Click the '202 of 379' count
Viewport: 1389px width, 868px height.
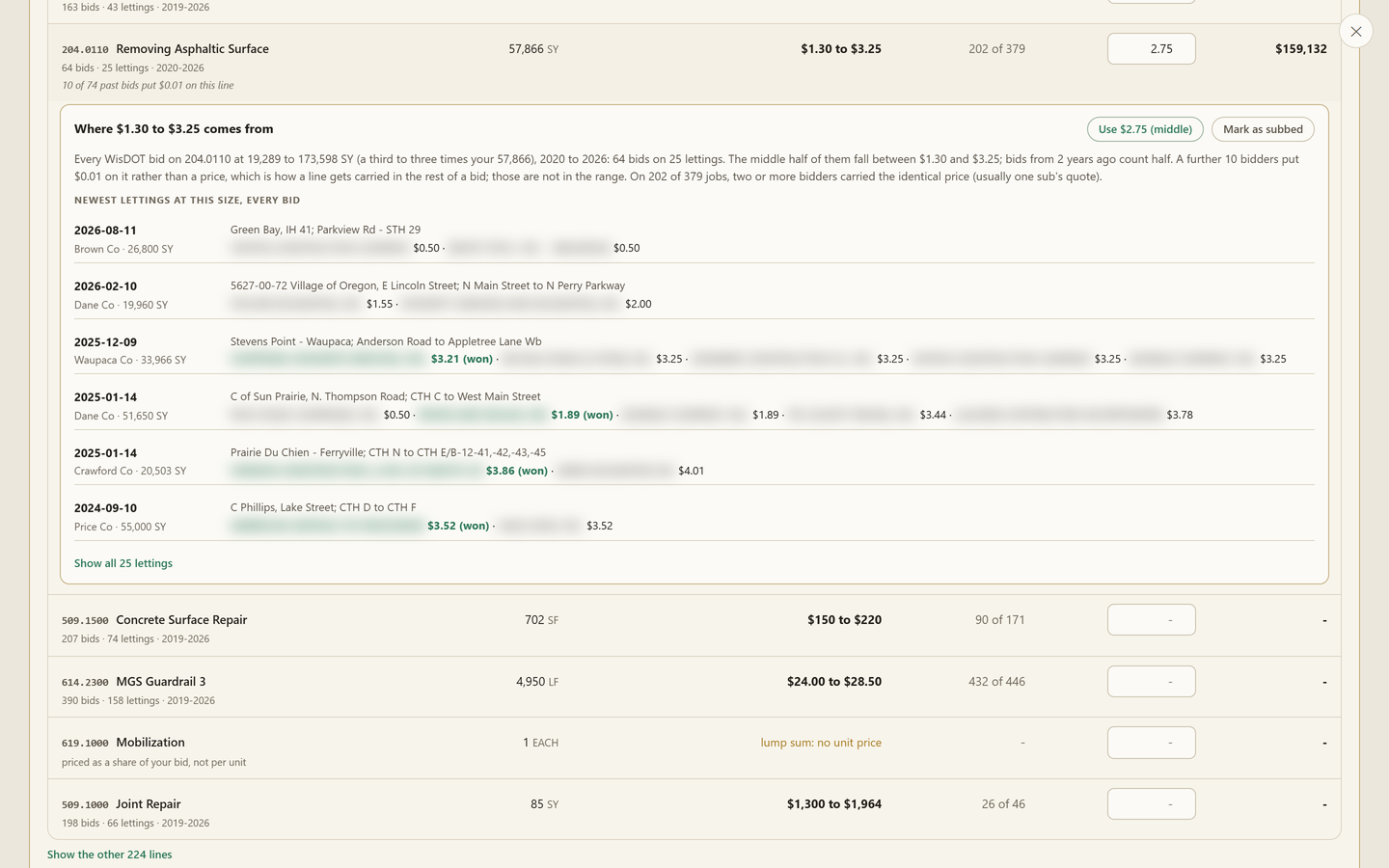click(996, 49)
